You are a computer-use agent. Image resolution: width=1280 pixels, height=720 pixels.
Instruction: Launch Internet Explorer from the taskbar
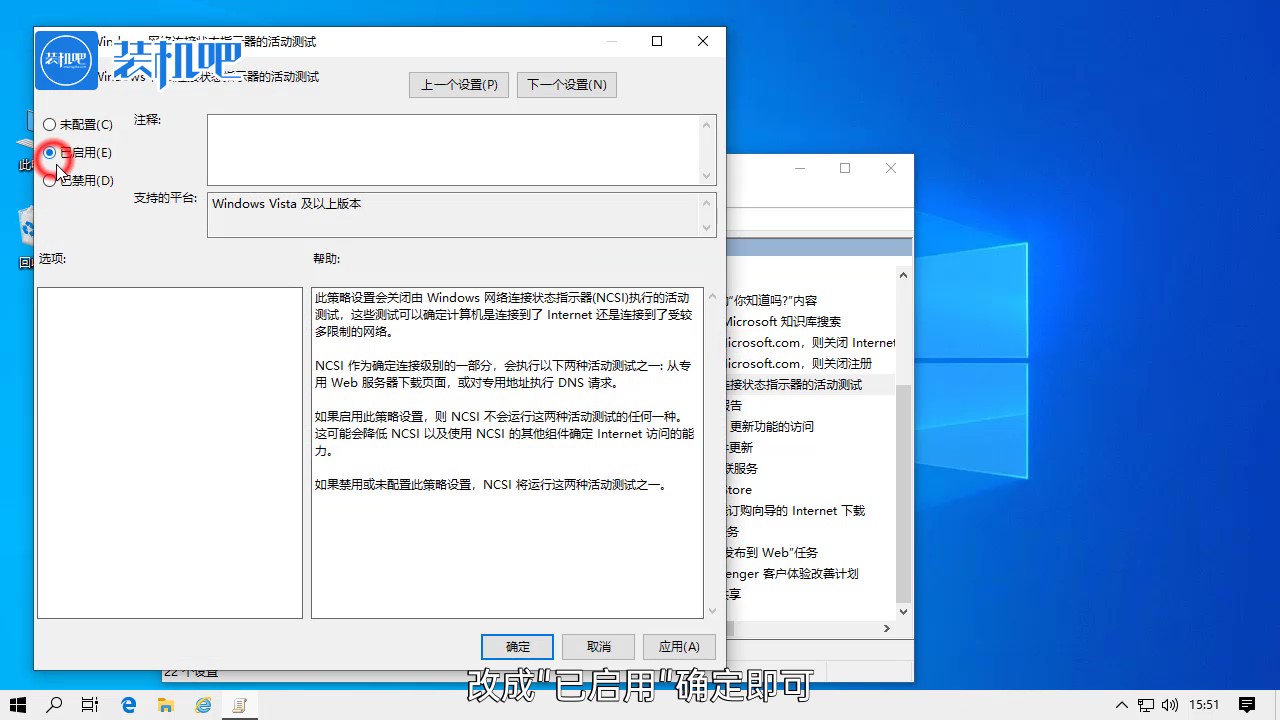(x=203, y=705)
